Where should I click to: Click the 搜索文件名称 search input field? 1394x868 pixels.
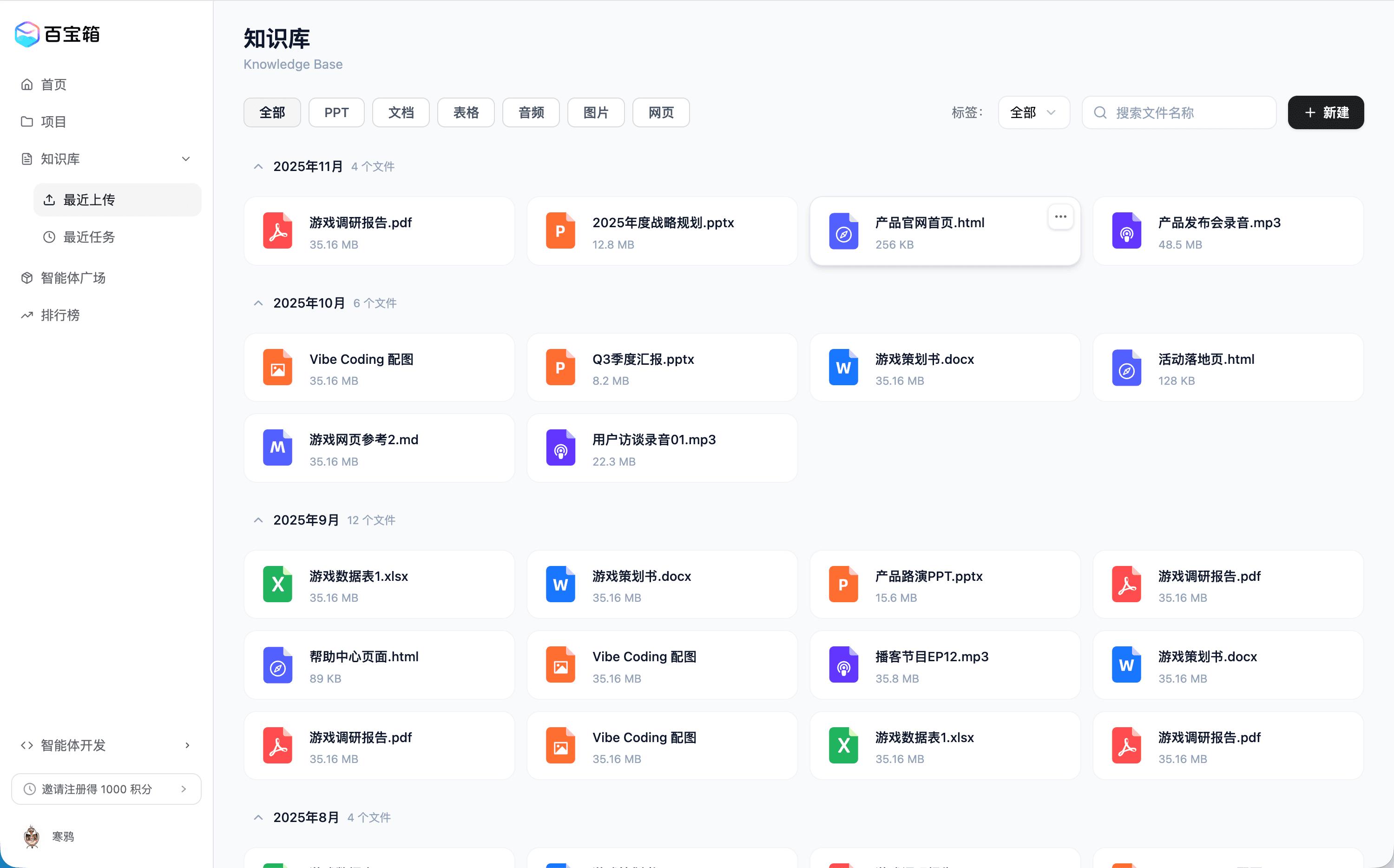pyautogui.click(x=1179, y=112)
